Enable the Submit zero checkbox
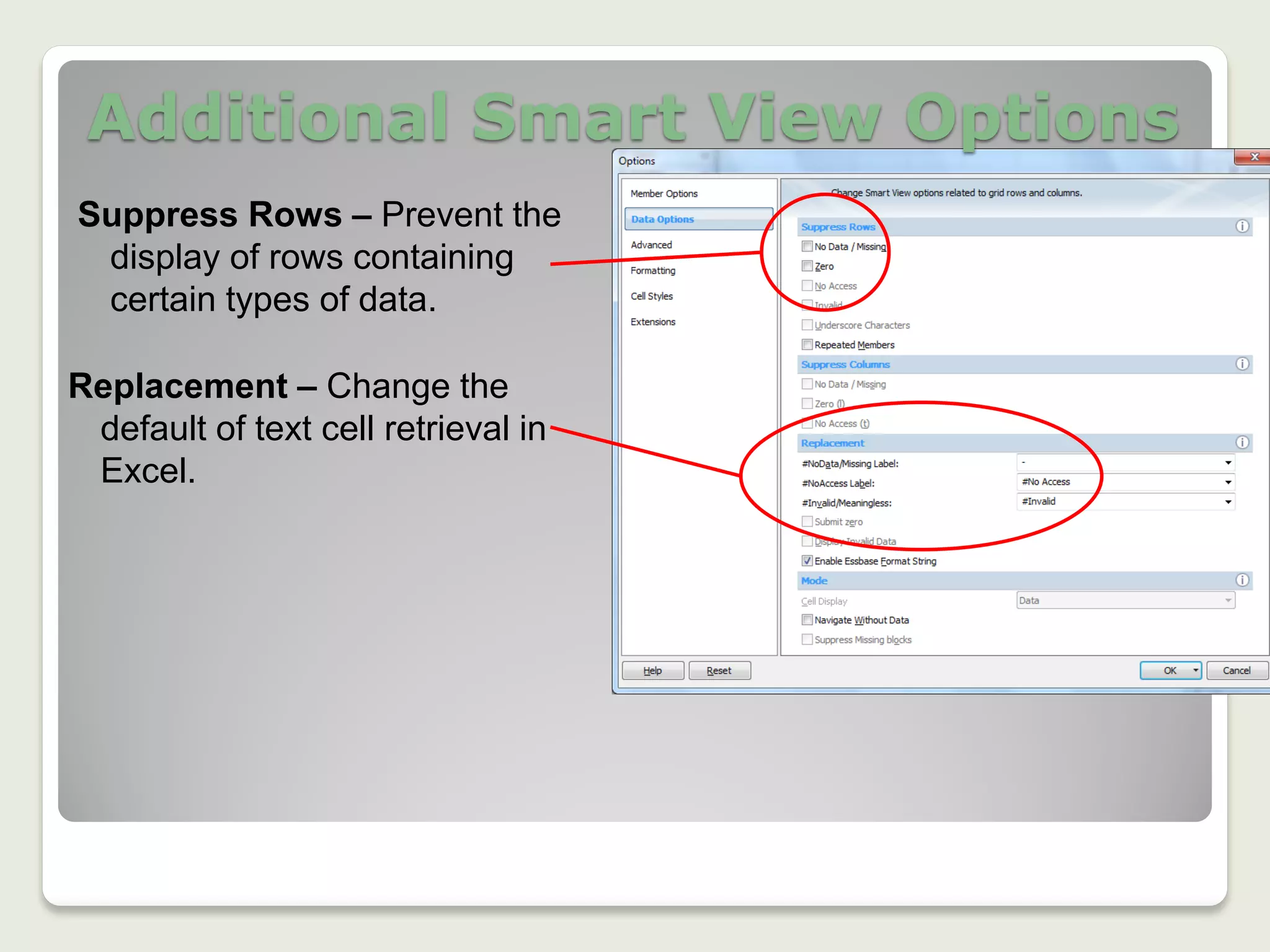1270x952 pixels. [807, 521]
